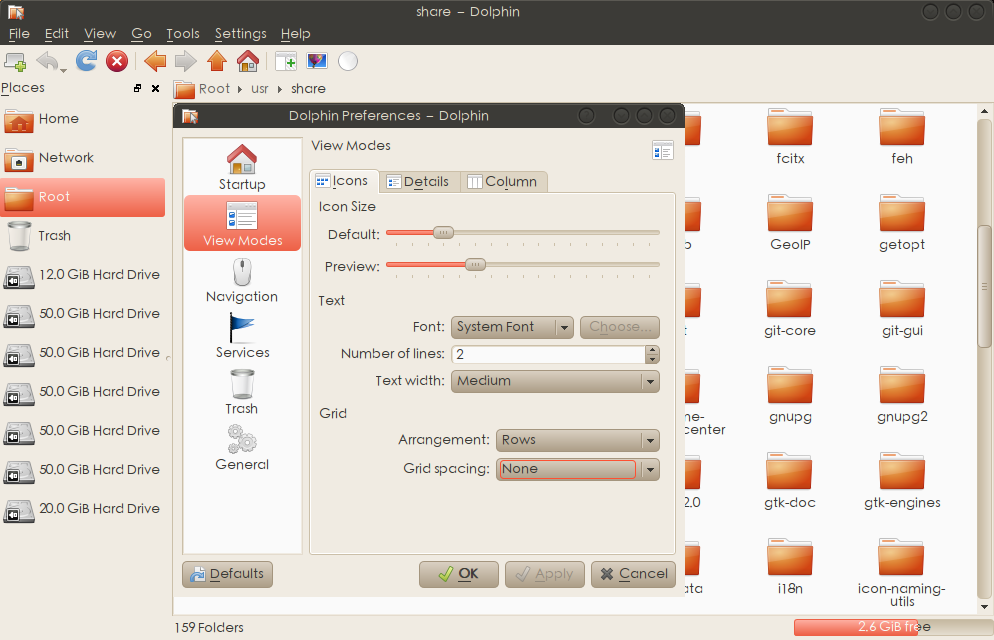Decrease the number of lines value
This screenshot has height=640, width=994.
[652, 359]
